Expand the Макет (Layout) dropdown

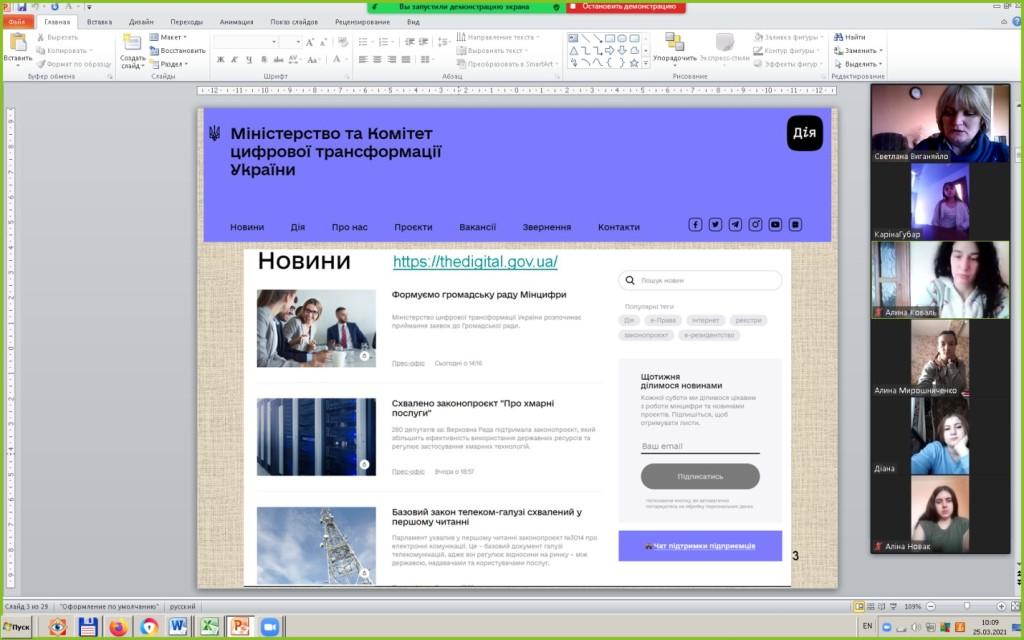170,37
